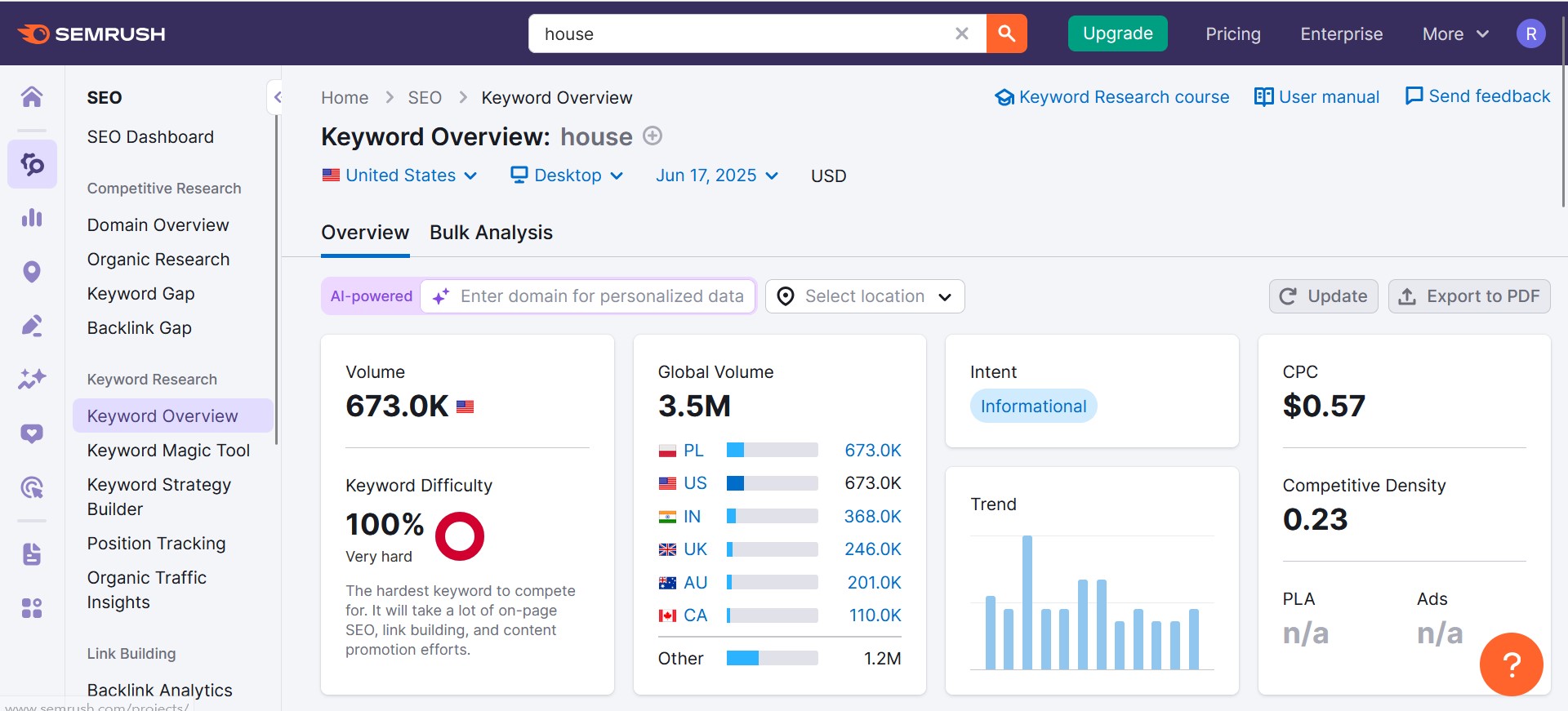
Task: Open the Jun 17, 2025 date dropdown
Action: pyautogui.click(x=717, y=176)
